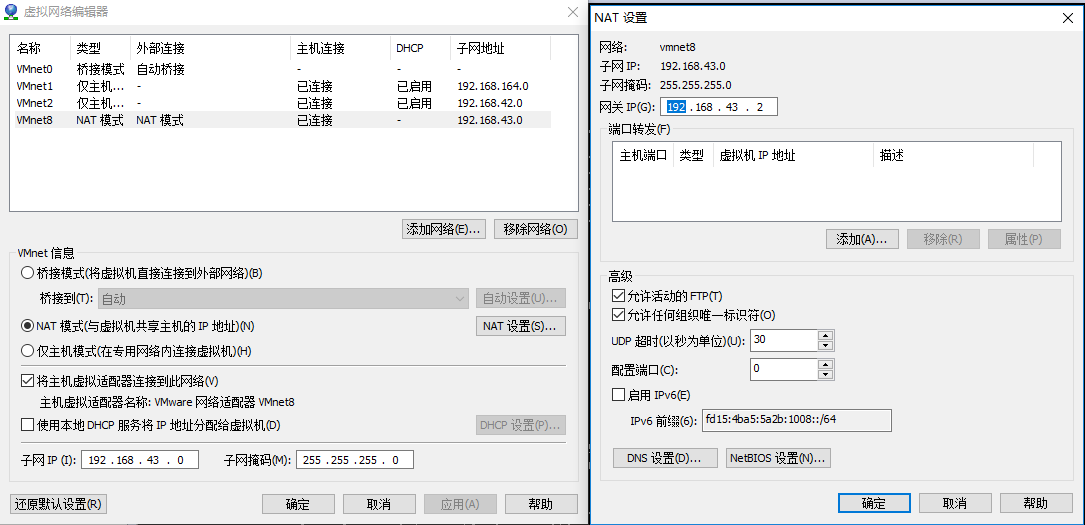Click the 移除网络(O) button
This screenshot has height=525, width=1085.
pos(536,230)
